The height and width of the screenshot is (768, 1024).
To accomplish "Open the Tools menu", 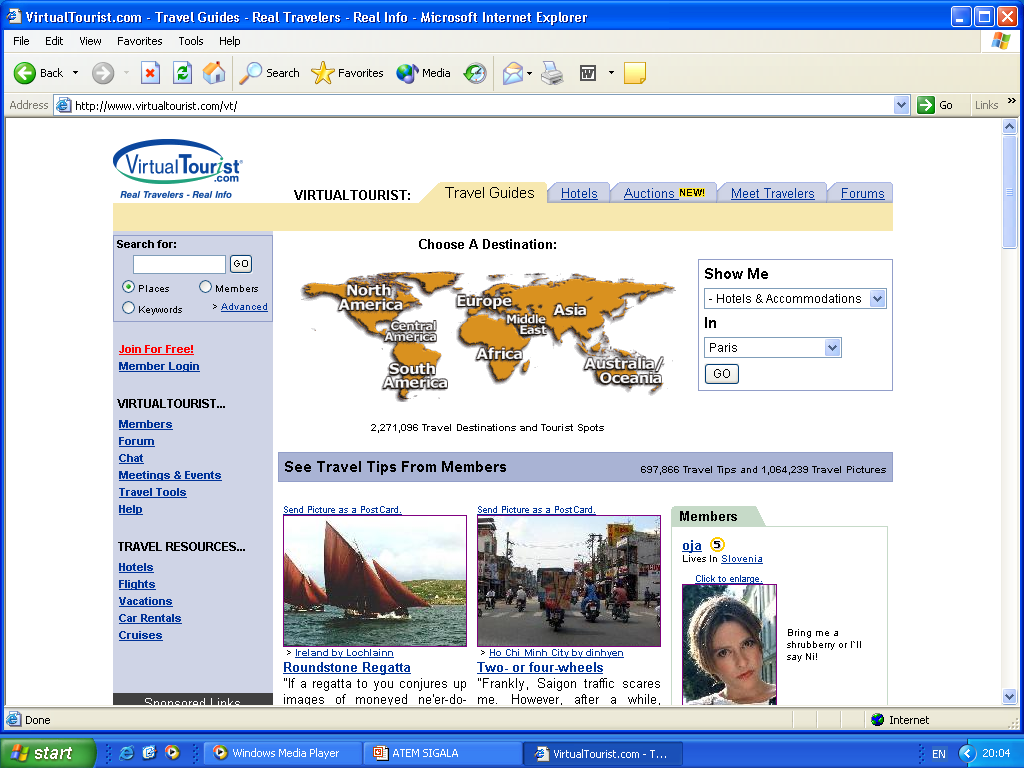I will click(191, 41).
